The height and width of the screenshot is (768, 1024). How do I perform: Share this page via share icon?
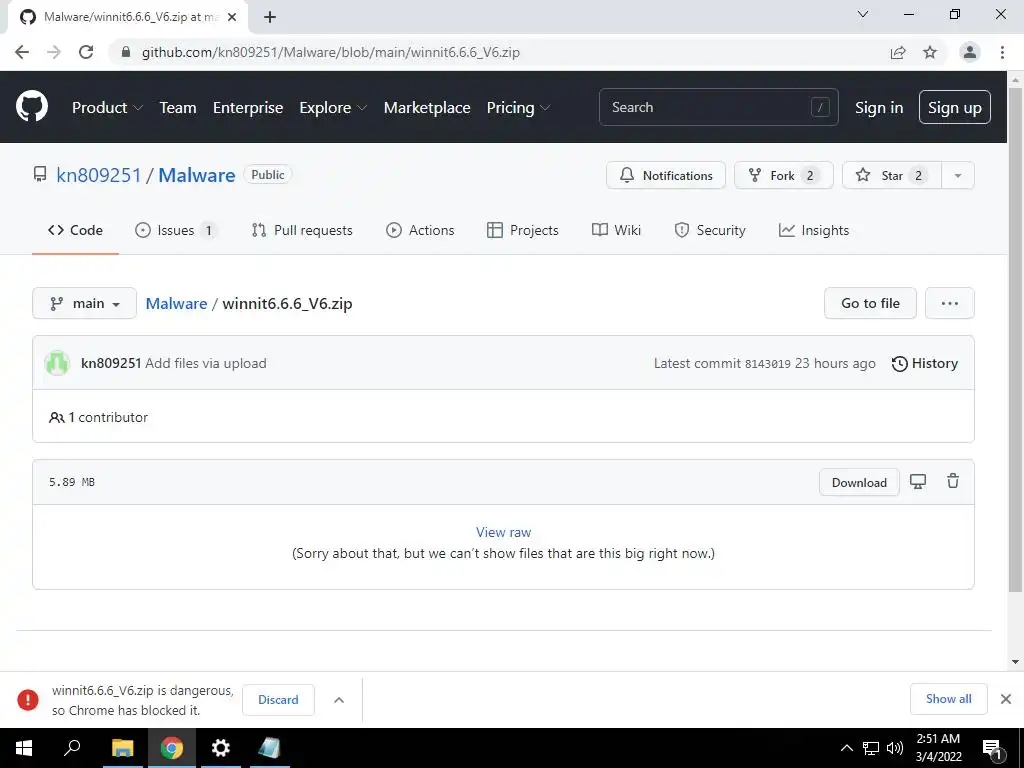click(898, 52)
